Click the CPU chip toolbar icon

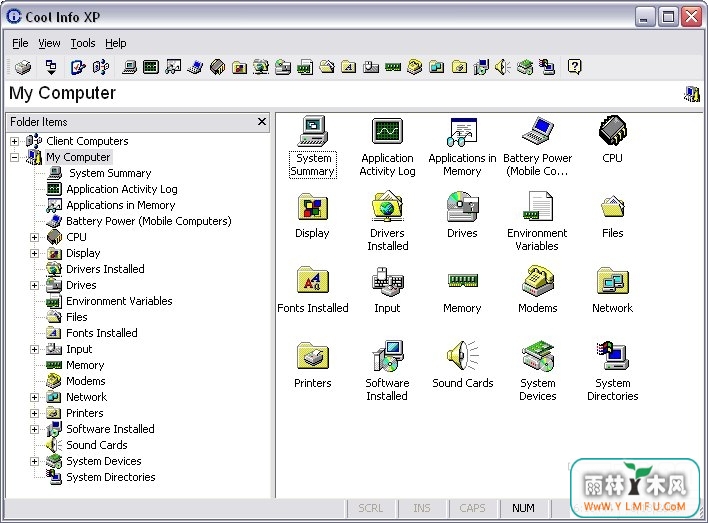click(x=217, y=67)
